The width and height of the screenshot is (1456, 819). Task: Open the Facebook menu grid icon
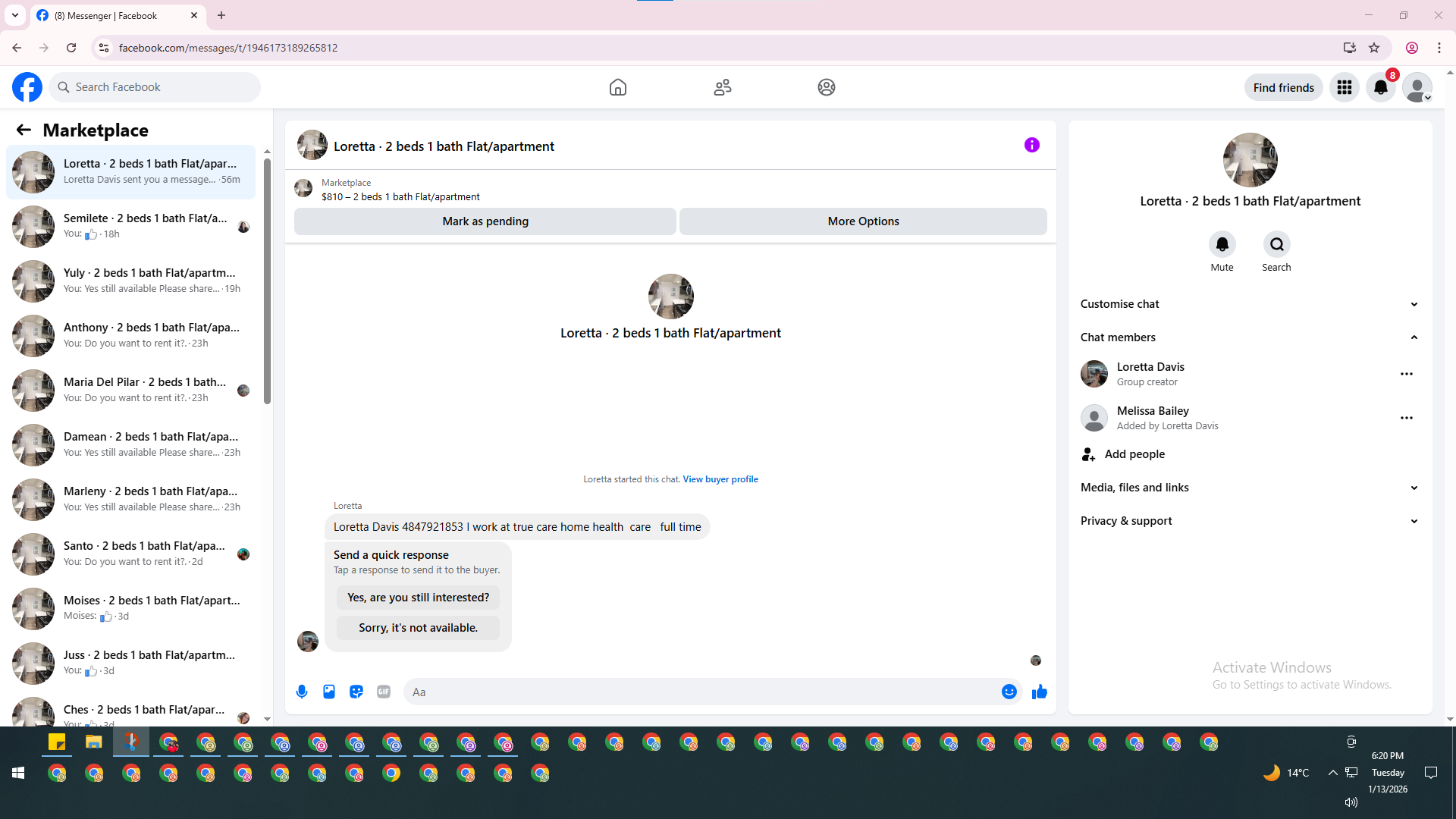click(x=1344, y=87)
